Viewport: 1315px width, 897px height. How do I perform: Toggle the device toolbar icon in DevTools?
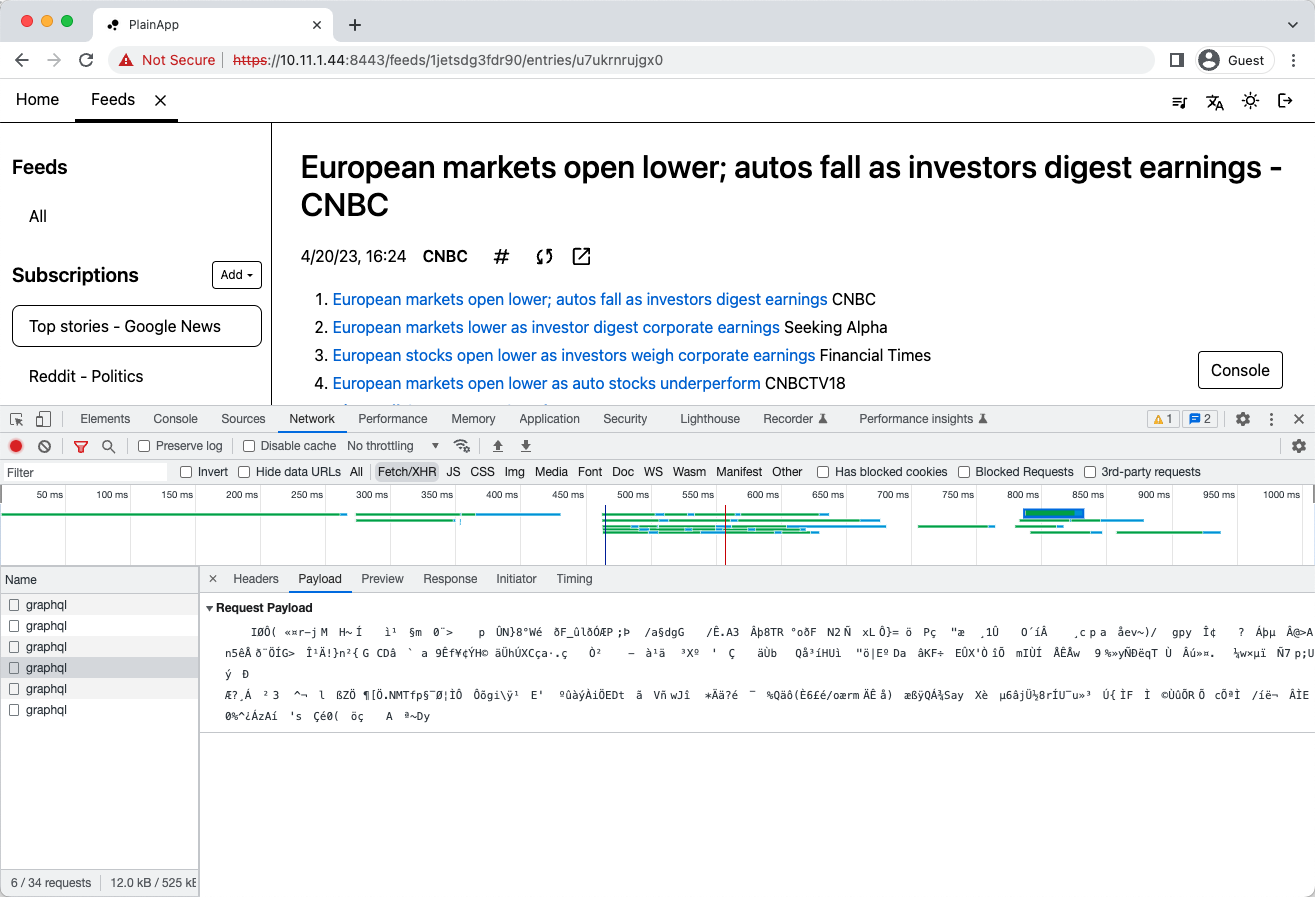[43, 419]
